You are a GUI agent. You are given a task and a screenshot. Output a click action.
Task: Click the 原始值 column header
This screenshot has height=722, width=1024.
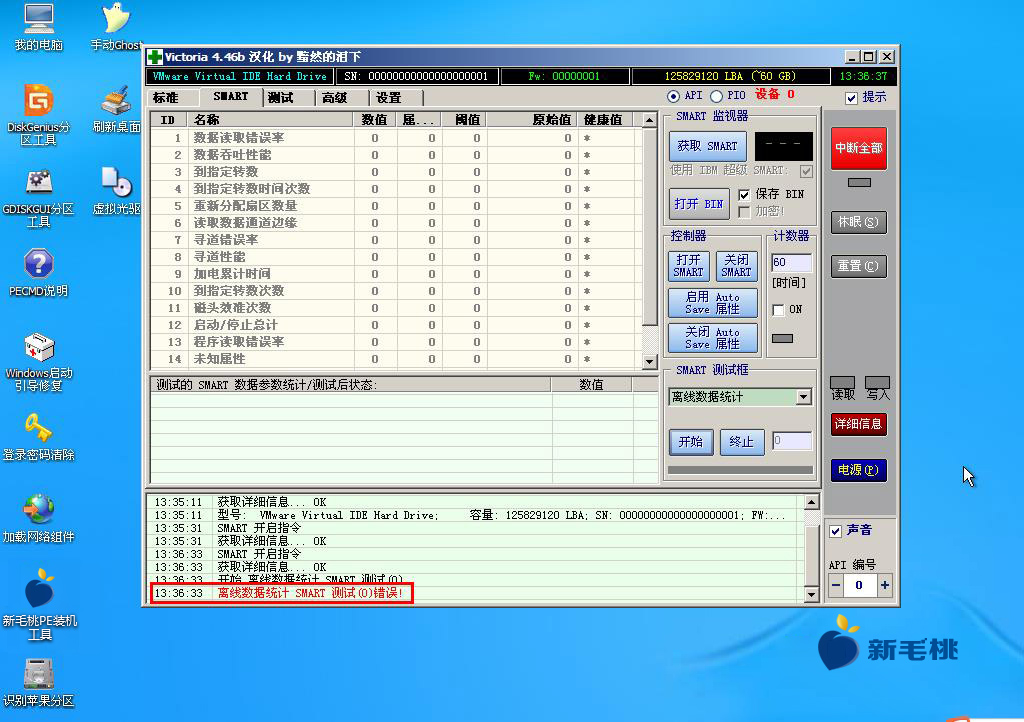532,120
